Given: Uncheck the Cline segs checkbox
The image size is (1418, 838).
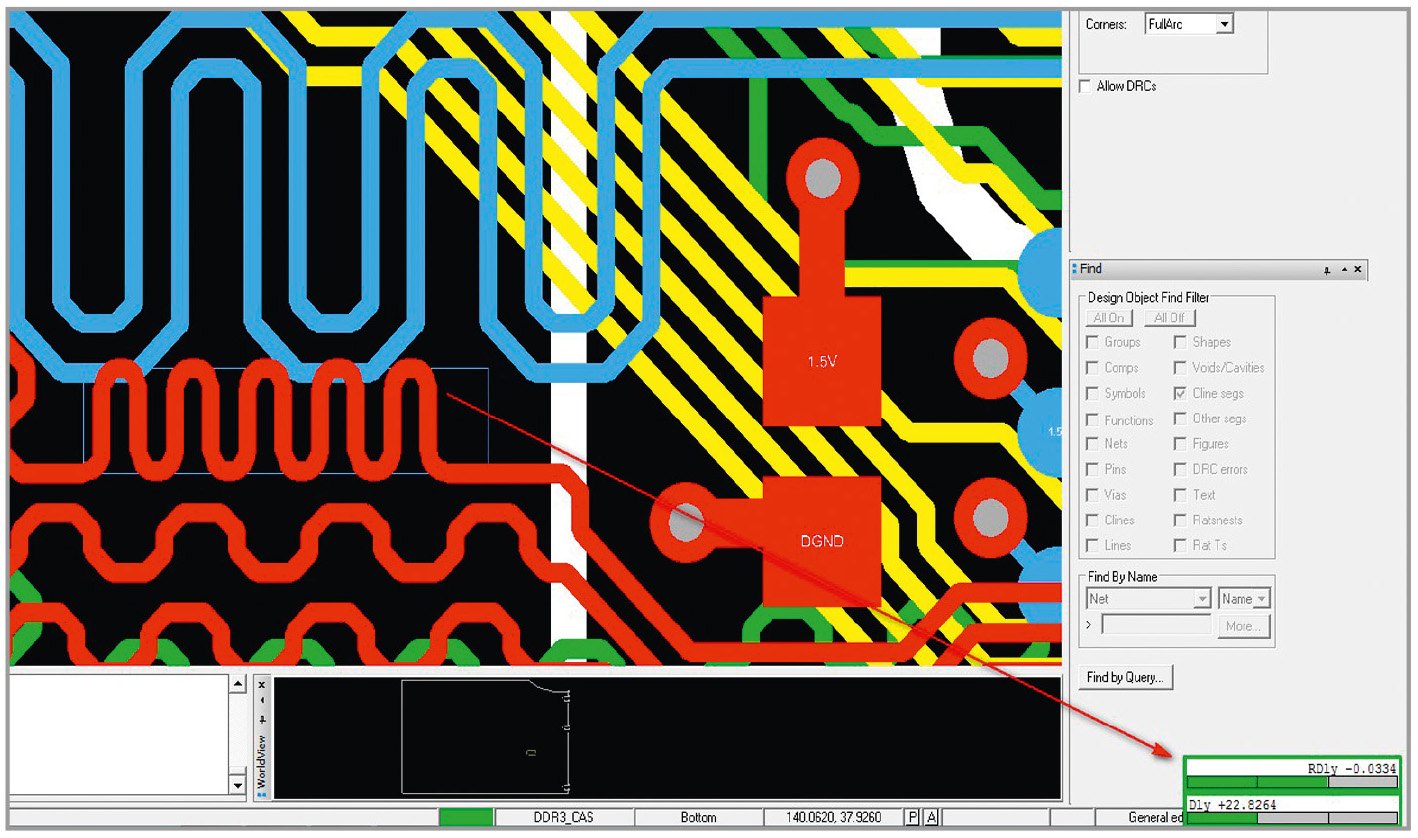Looking at the screenshot, I should pos(1181,394).
